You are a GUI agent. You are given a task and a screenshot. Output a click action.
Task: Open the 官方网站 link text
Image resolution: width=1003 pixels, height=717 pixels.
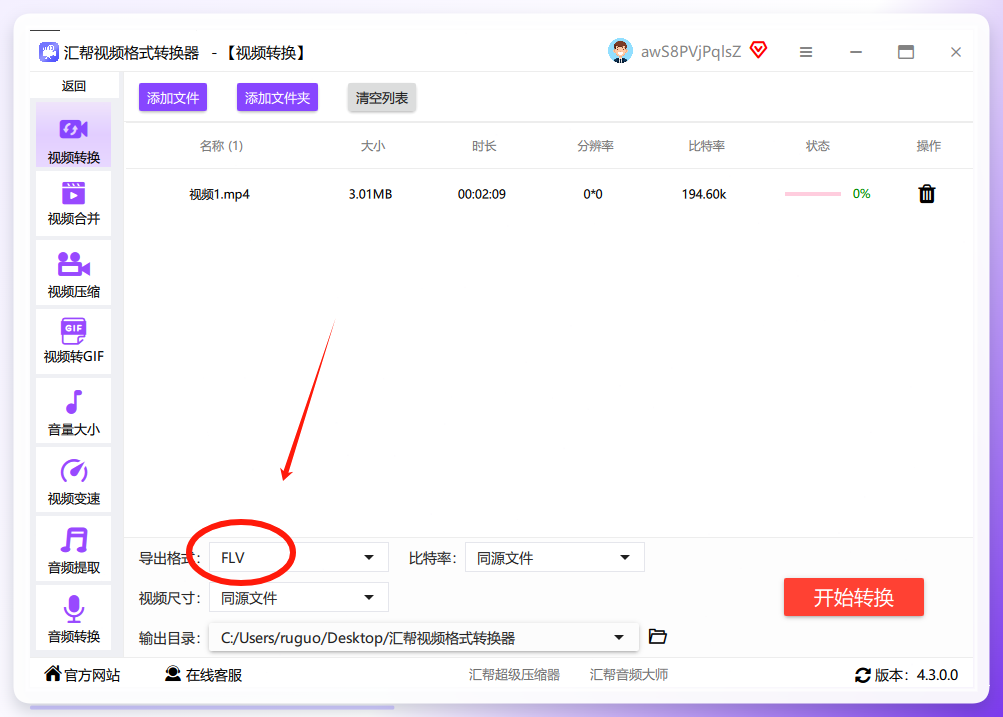point(92,675)
